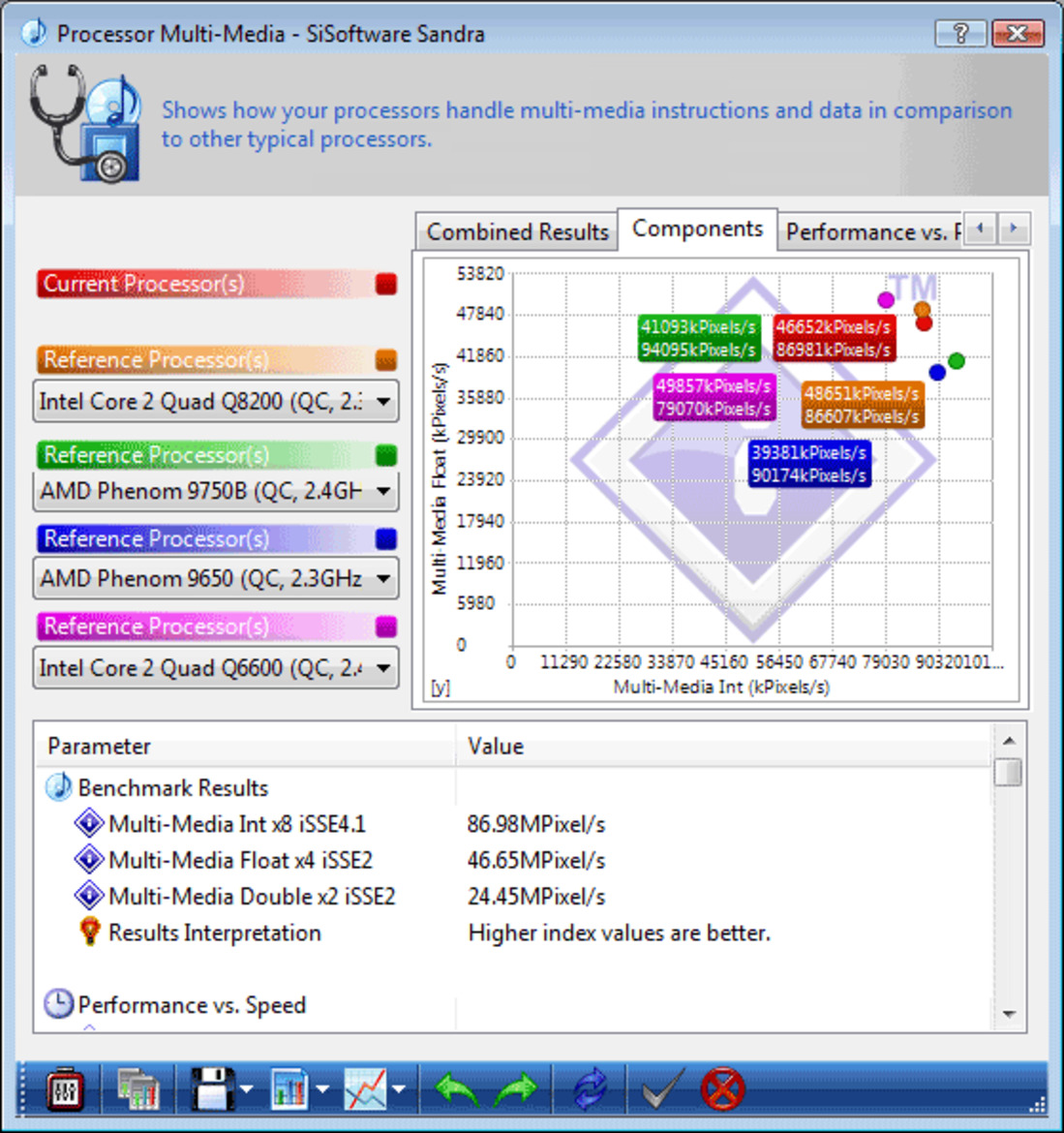
Task: Click the red data point on the chart
Action: coord(924,323)
